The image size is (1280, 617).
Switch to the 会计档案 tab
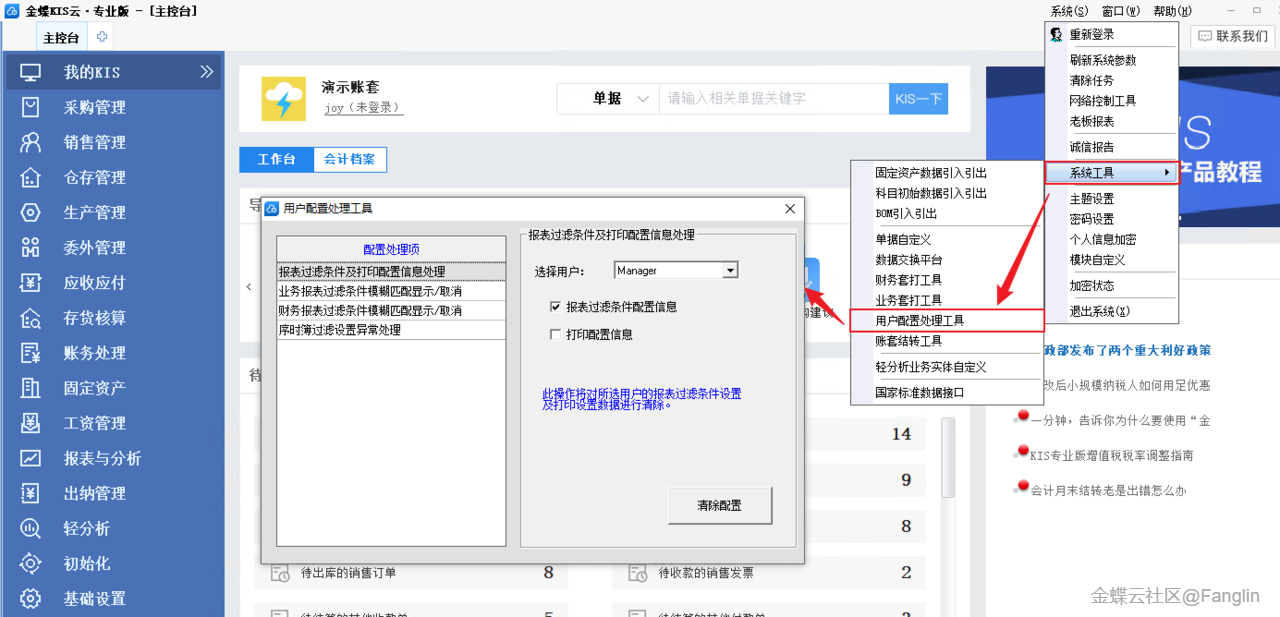(x=349, y=160)
